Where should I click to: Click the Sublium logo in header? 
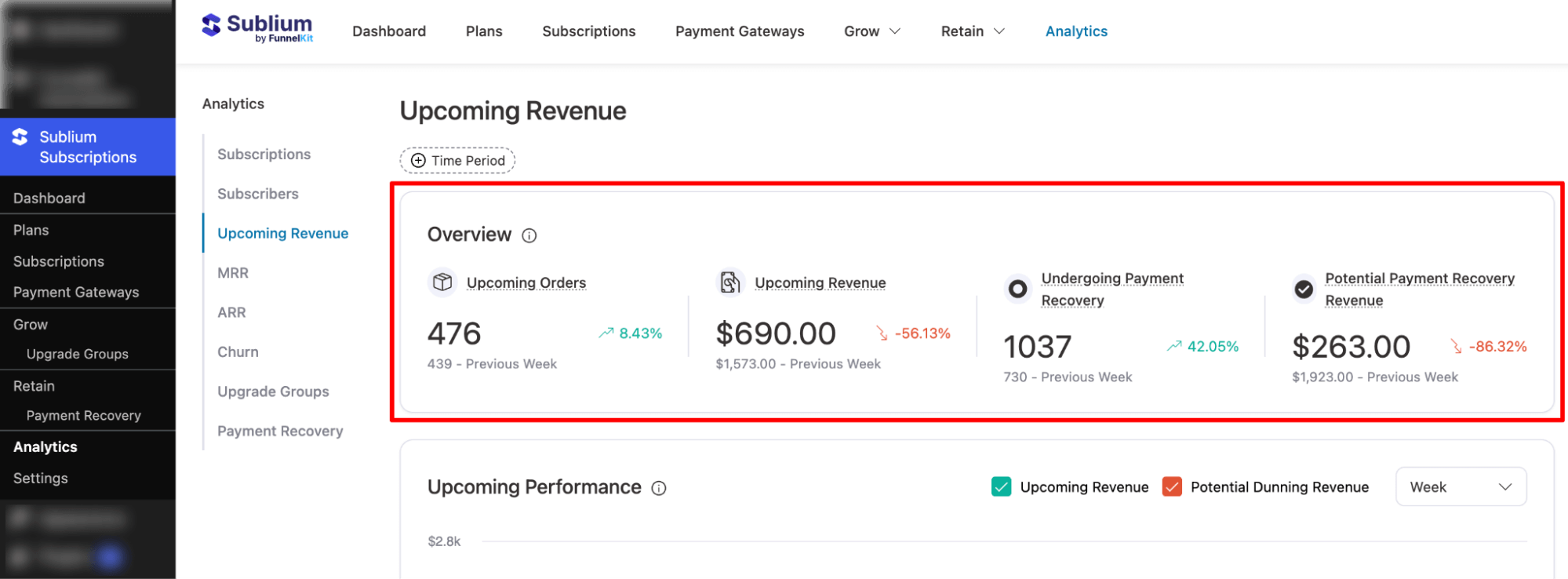[x=257, y=28]
